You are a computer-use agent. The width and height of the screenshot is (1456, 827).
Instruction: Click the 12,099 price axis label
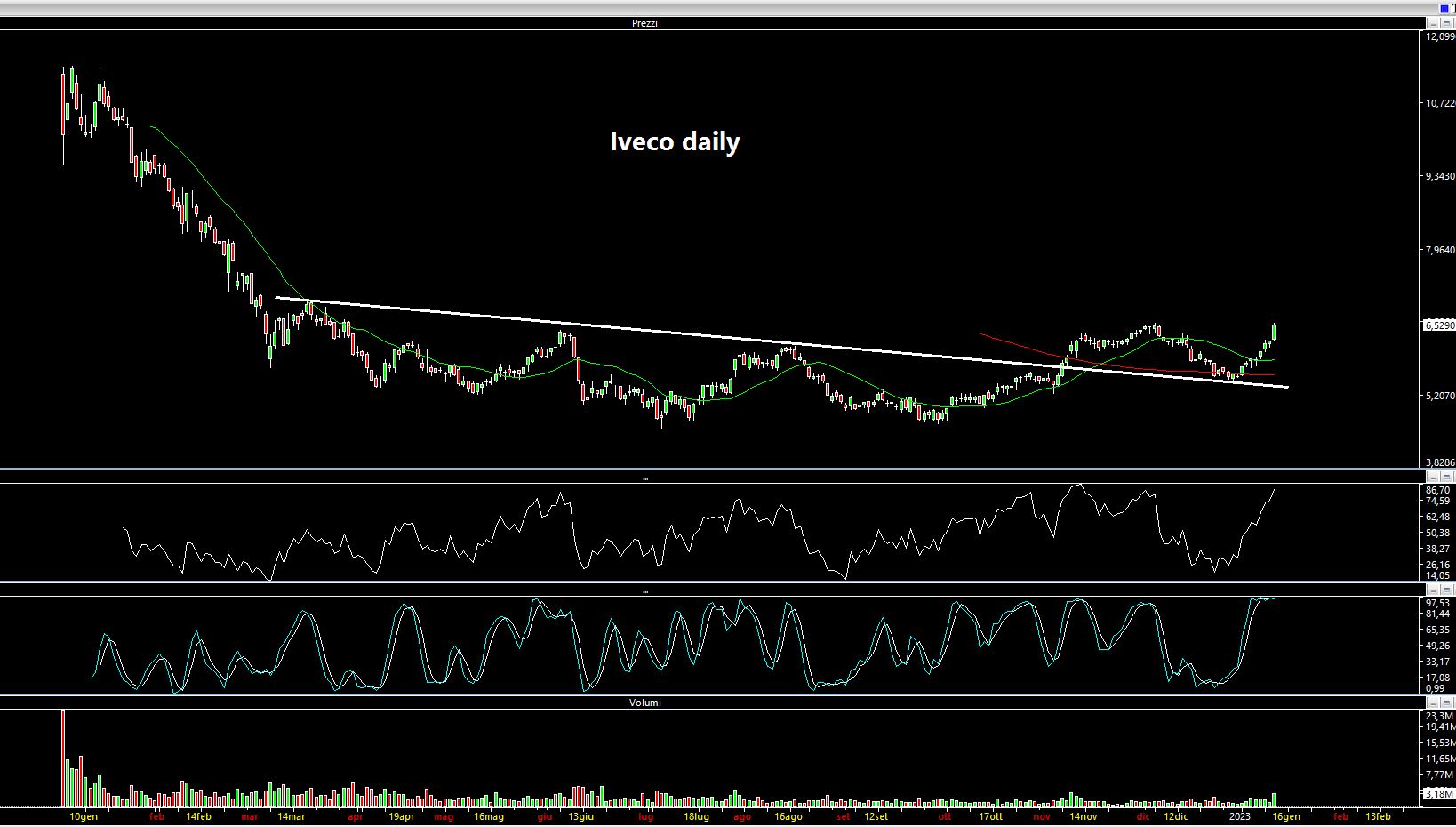pos(1439,37)
